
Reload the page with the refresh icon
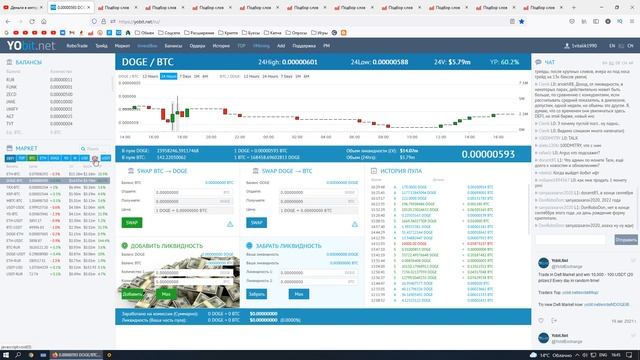pyautogui.click(x=32, y=21)
